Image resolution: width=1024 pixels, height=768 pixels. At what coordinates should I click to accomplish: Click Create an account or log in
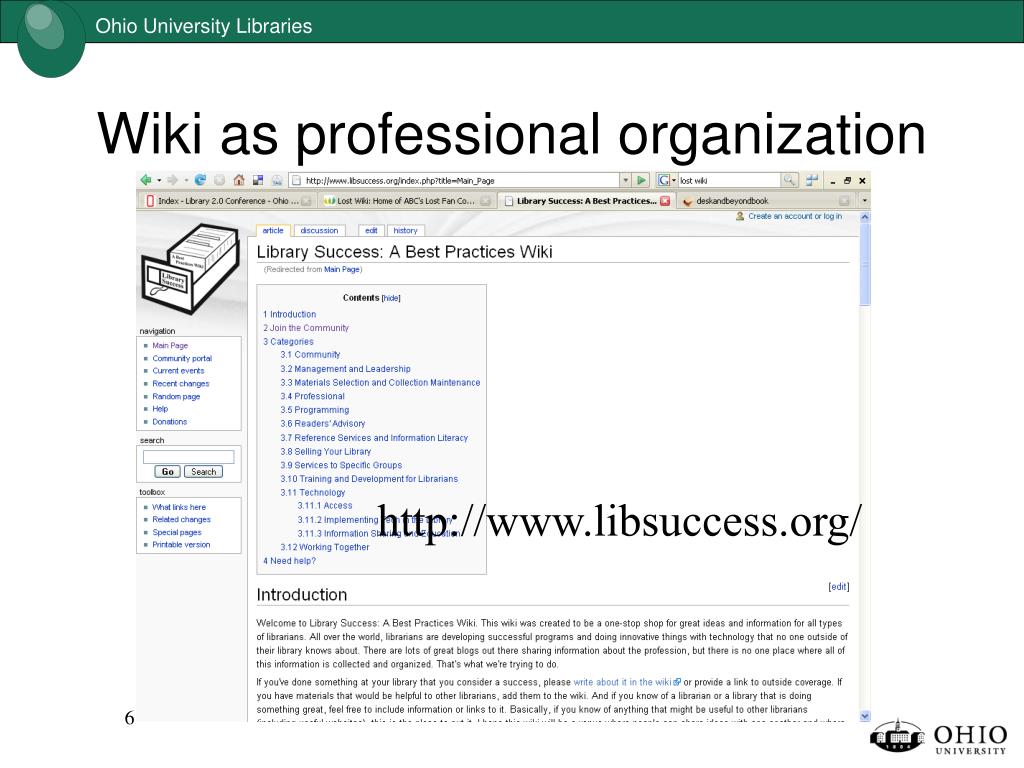tap(795, 216)
